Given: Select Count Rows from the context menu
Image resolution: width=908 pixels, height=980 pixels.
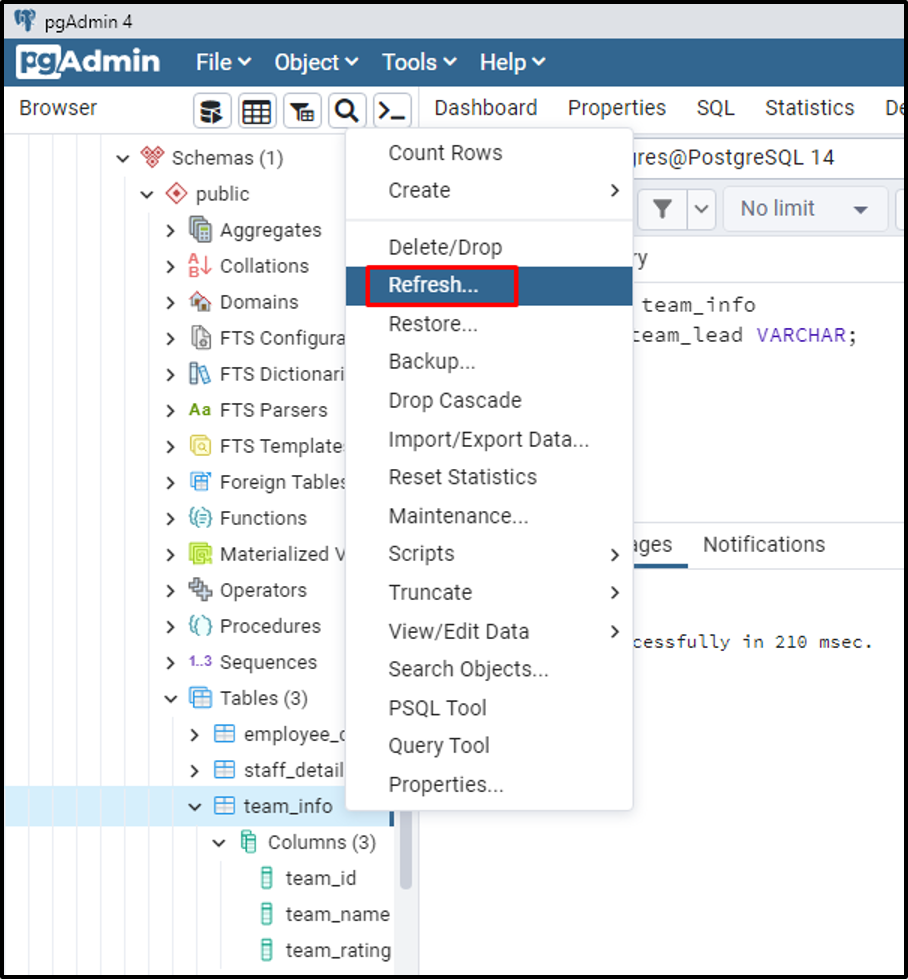Looking at the screenshot, I should point(445,152).
